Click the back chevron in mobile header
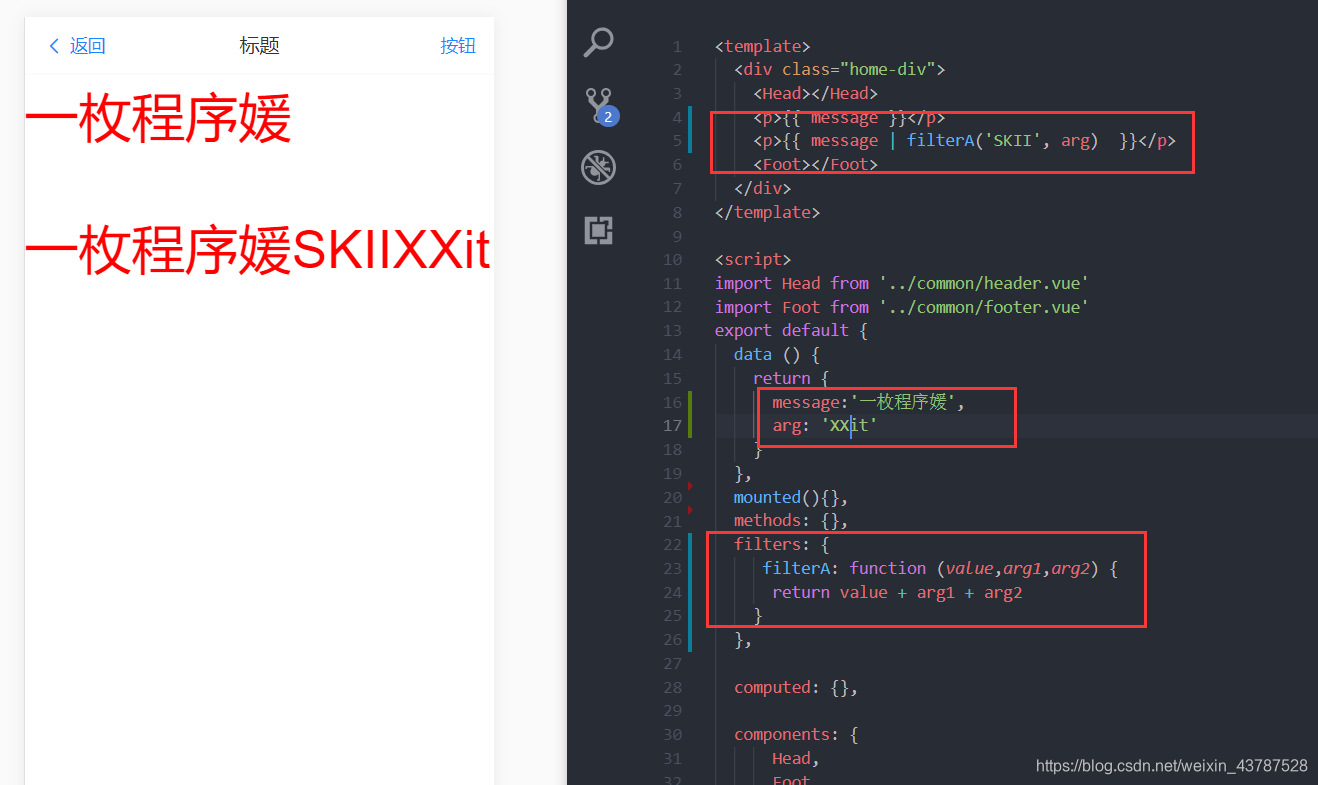 (54, 46)
